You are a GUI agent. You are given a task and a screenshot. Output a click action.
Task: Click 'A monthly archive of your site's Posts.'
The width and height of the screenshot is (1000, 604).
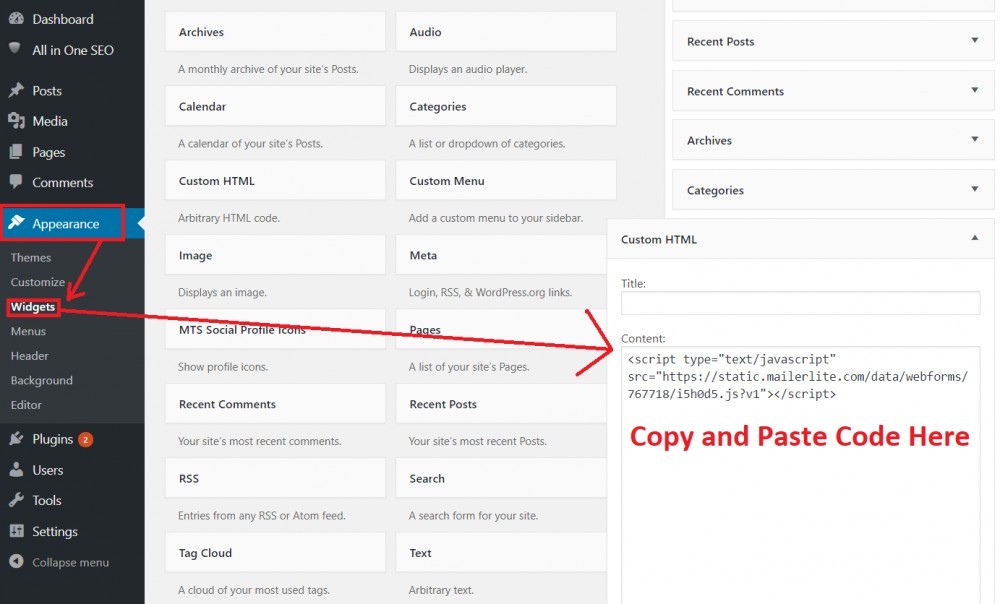(x=268, y=69)
